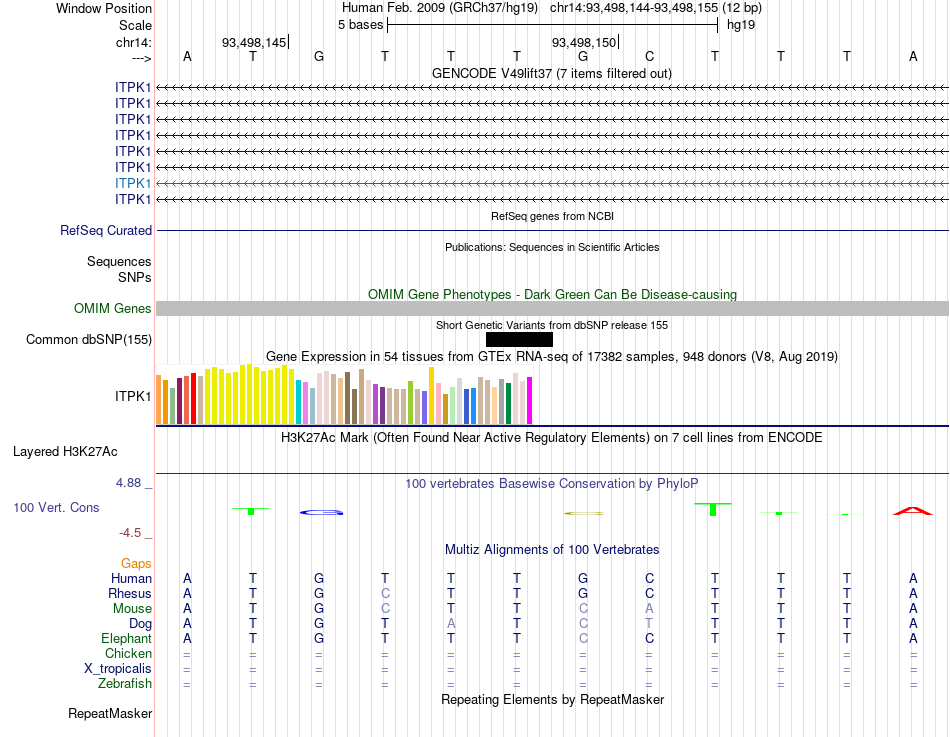Click Publications: Sequences in Scientific Articles title
Image resolution: width=950 pixels, height=737 pixels.
[552, 247]
